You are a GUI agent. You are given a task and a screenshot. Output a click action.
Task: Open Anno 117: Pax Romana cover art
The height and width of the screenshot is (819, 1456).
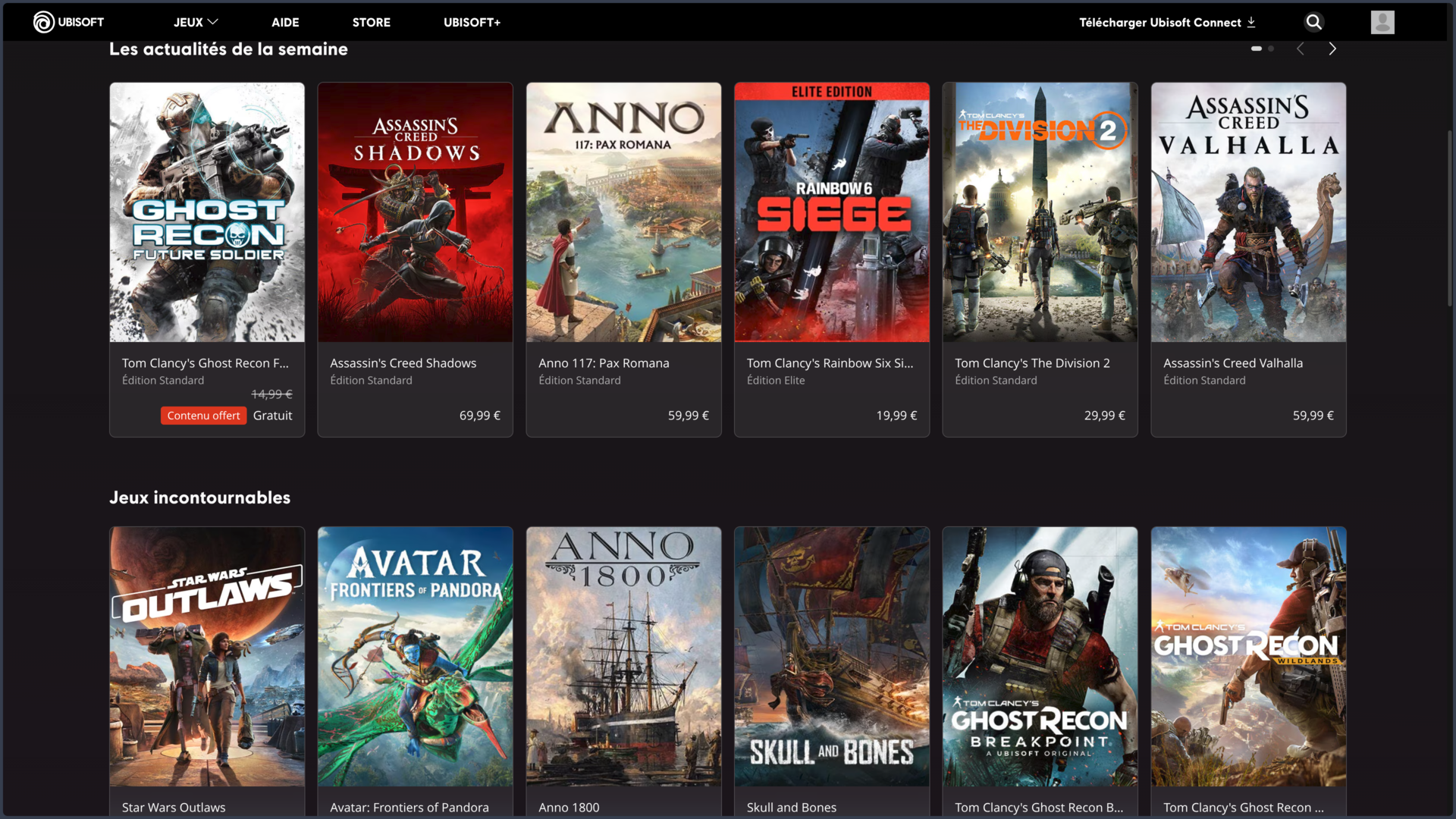tap(624, 212)
